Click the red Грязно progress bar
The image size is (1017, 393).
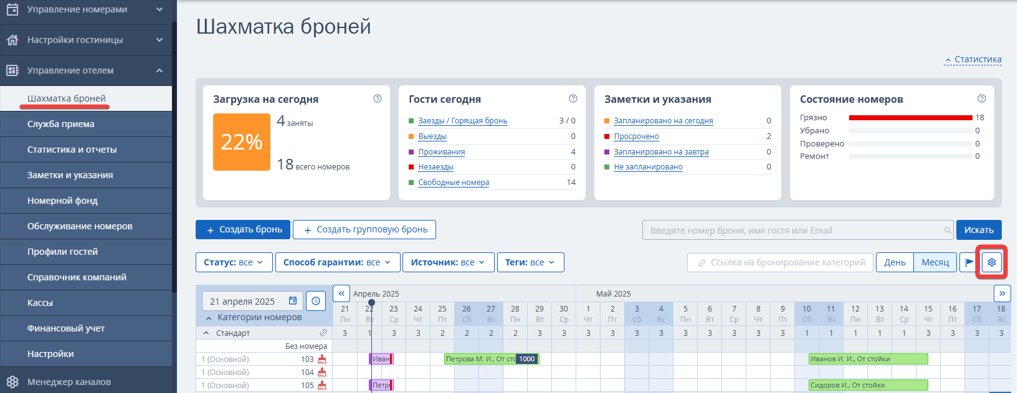click(x=911, y=117)
